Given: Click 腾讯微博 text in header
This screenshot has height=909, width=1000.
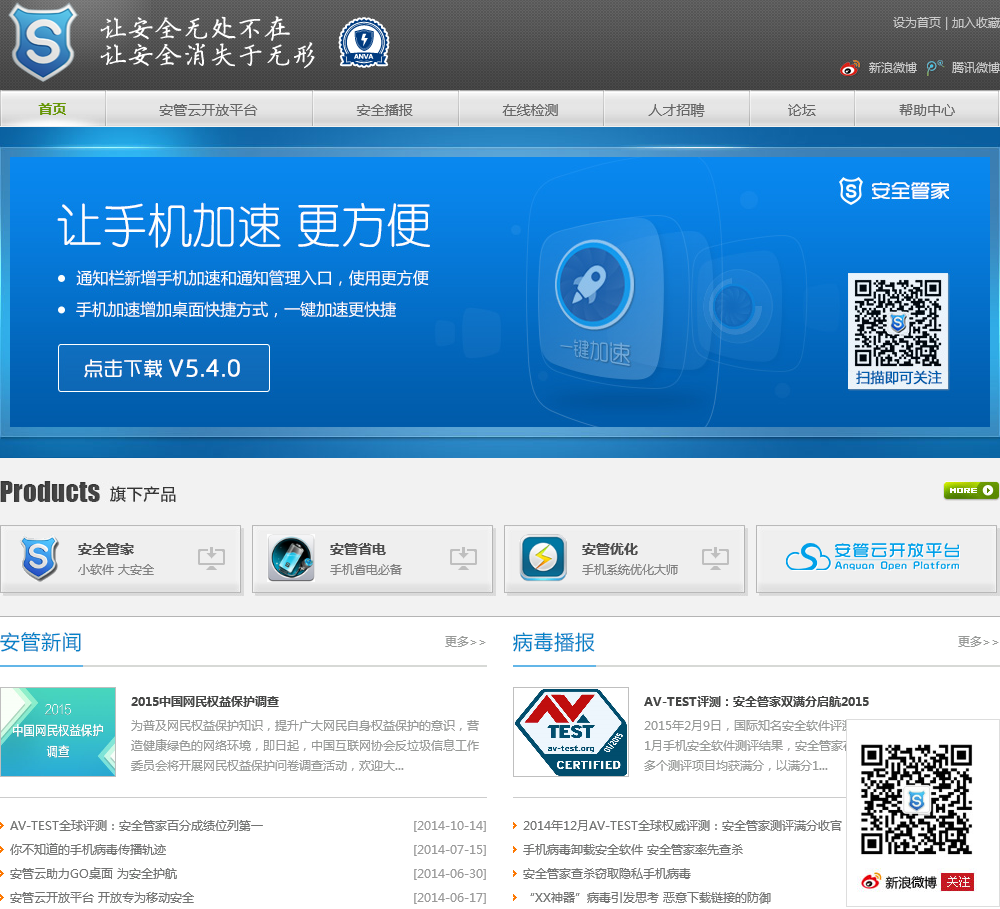Looking at the screenshot, I should (x=975, y=68).
